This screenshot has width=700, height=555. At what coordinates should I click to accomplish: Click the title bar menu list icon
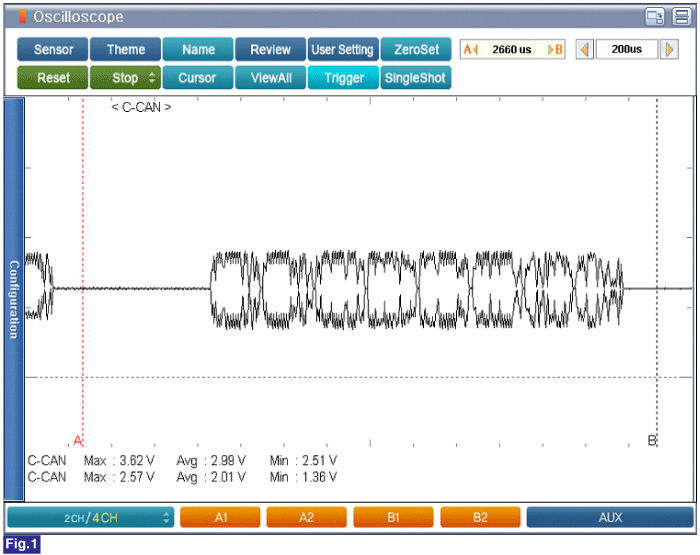tap(681, 17)
